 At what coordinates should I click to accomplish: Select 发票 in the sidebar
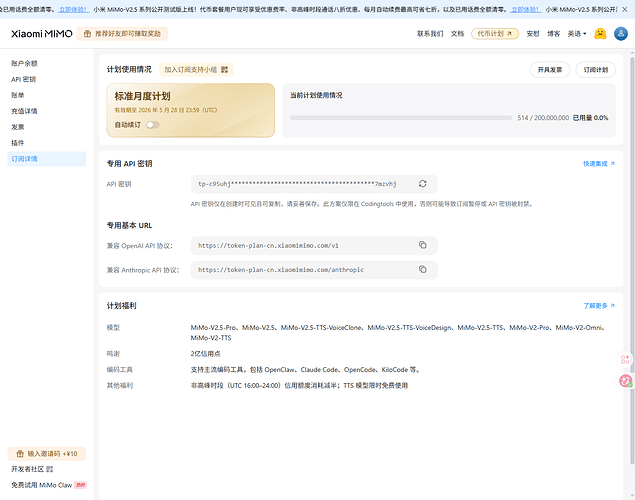point(18,127)
